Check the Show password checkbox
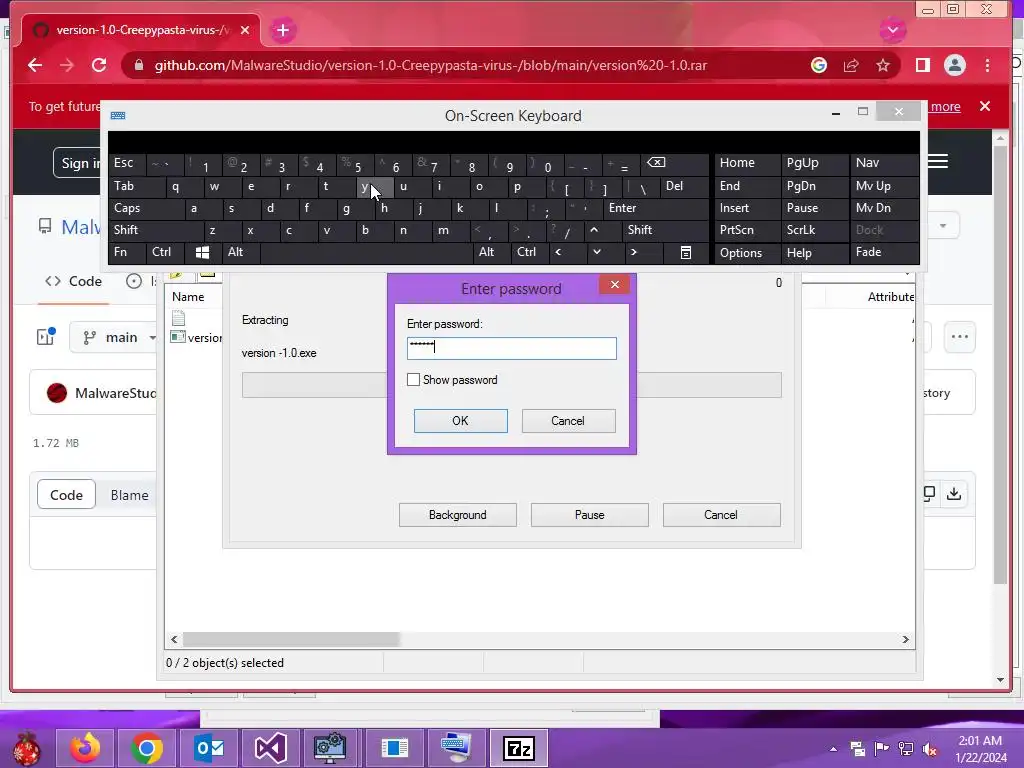 click(413, 379)
